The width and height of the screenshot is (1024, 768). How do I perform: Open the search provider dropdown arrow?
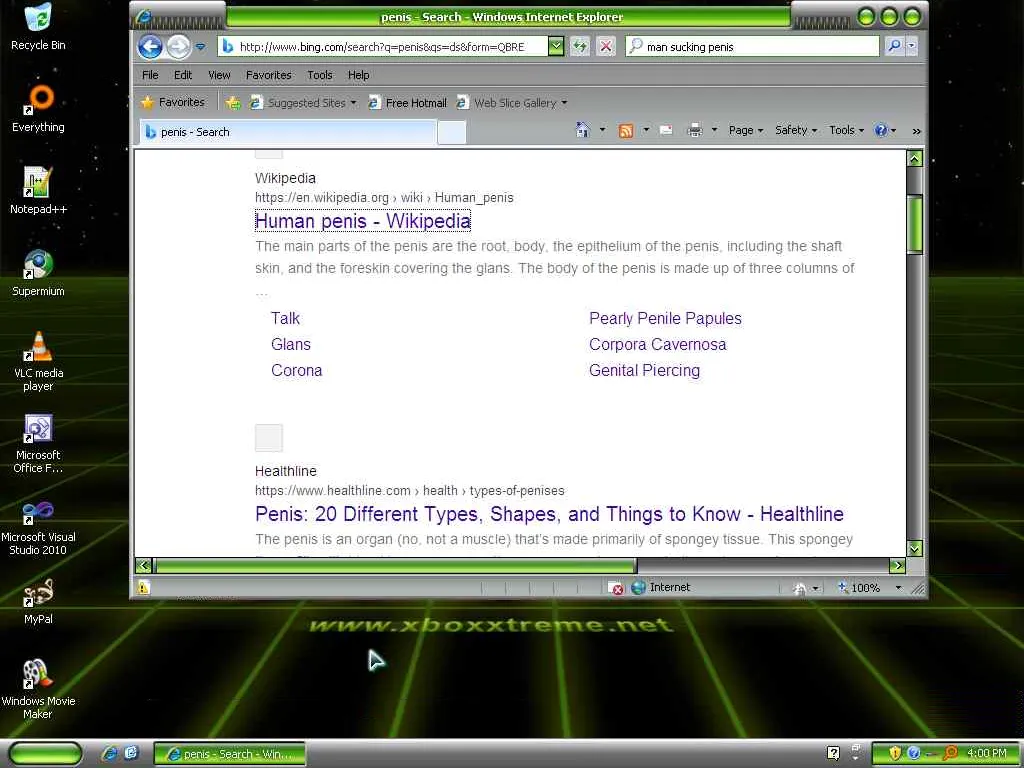point(912,46)
